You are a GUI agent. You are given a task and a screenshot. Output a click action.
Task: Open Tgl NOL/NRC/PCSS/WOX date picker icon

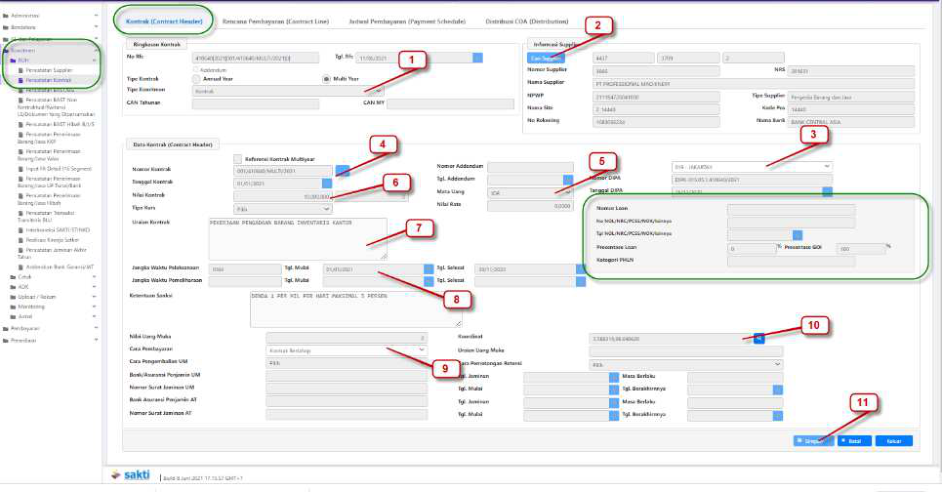[797, 234]
